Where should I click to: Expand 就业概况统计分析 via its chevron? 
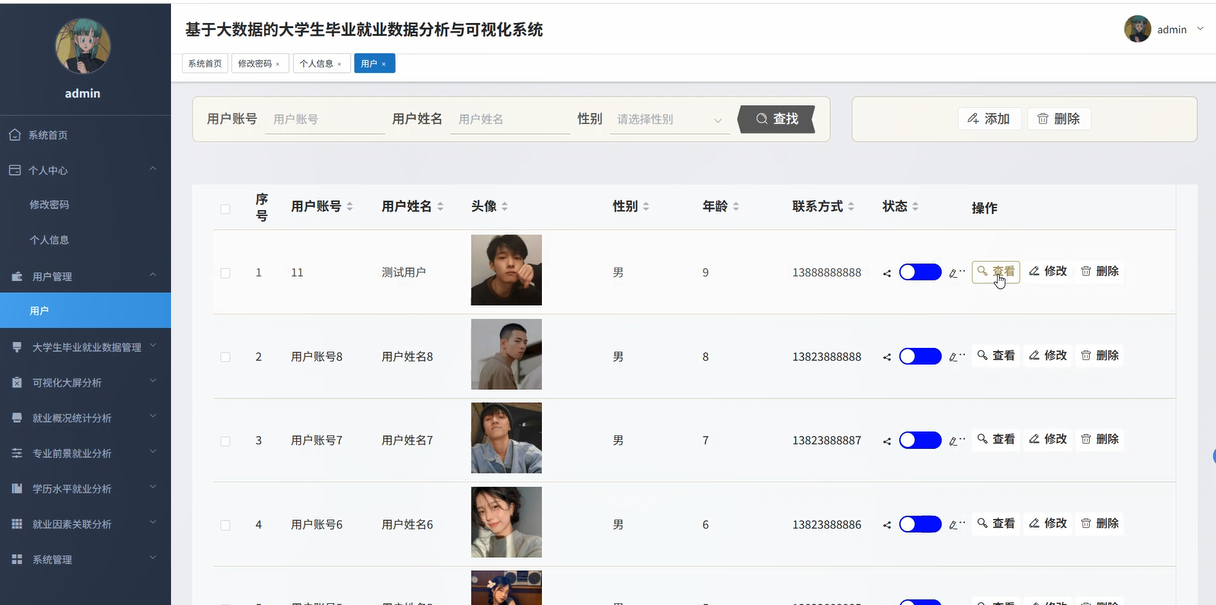[153, 417]
